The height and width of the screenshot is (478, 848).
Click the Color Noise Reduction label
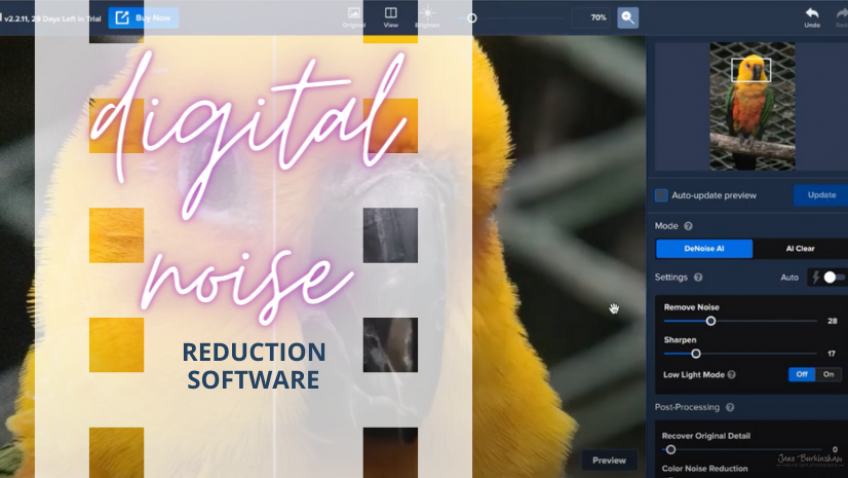(704, 469)
